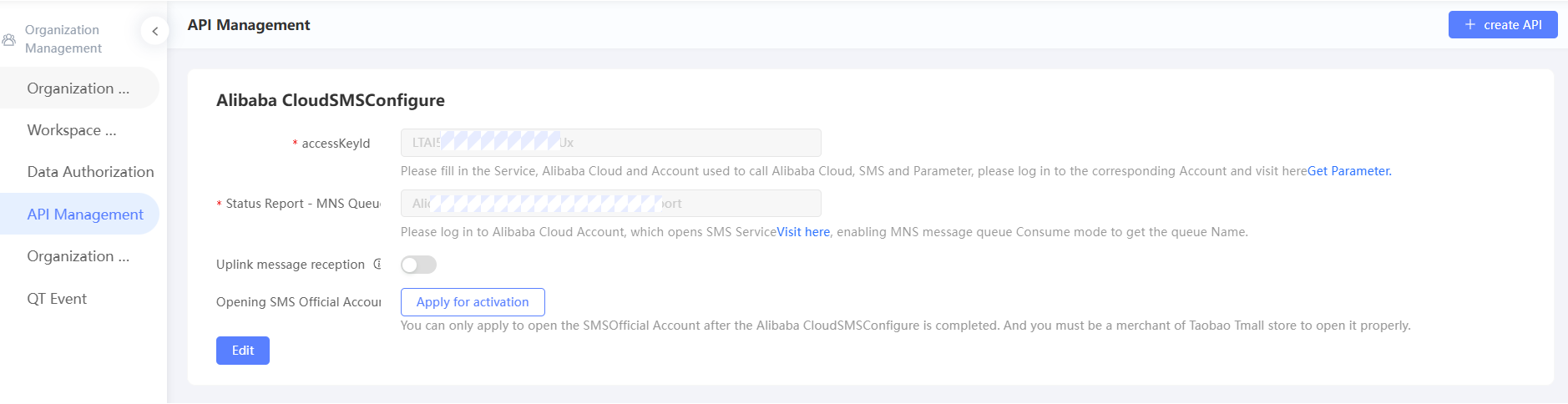This screenshot has width=1568, height=404.
Task: Go to Data Authorization in the sidebar
Action: coord(90,172)
